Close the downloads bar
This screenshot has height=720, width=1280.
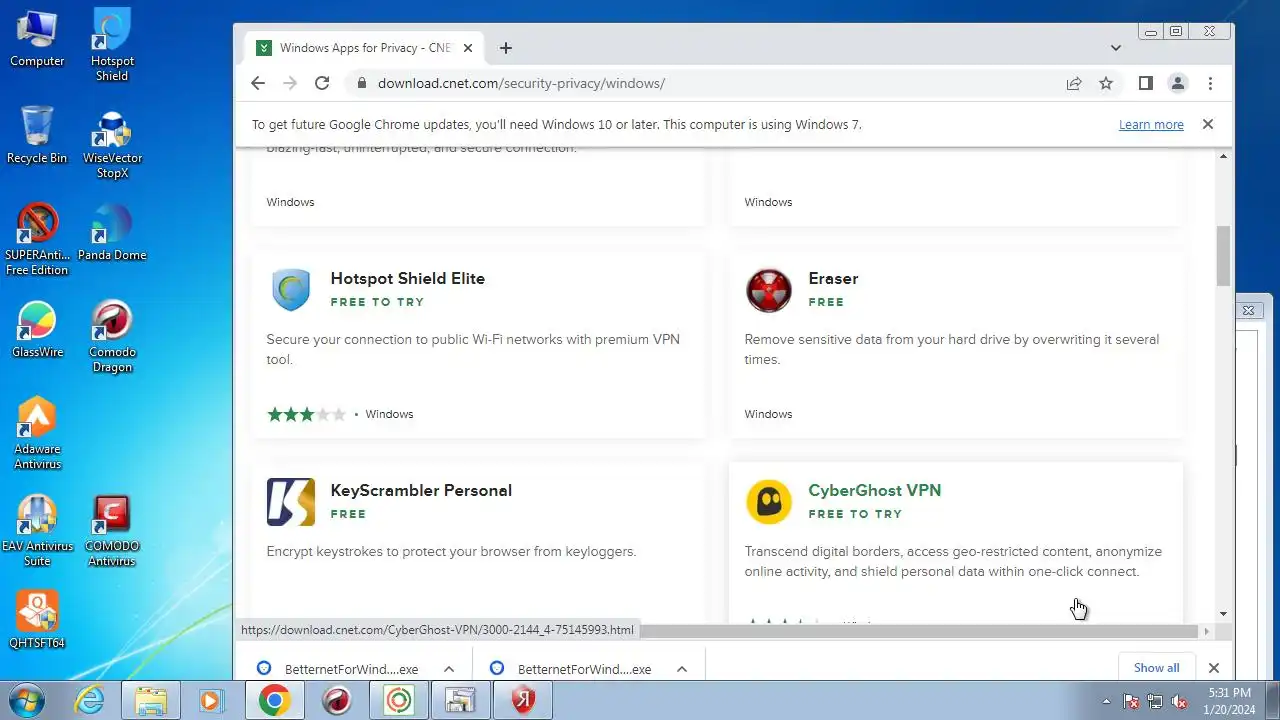1214,668
